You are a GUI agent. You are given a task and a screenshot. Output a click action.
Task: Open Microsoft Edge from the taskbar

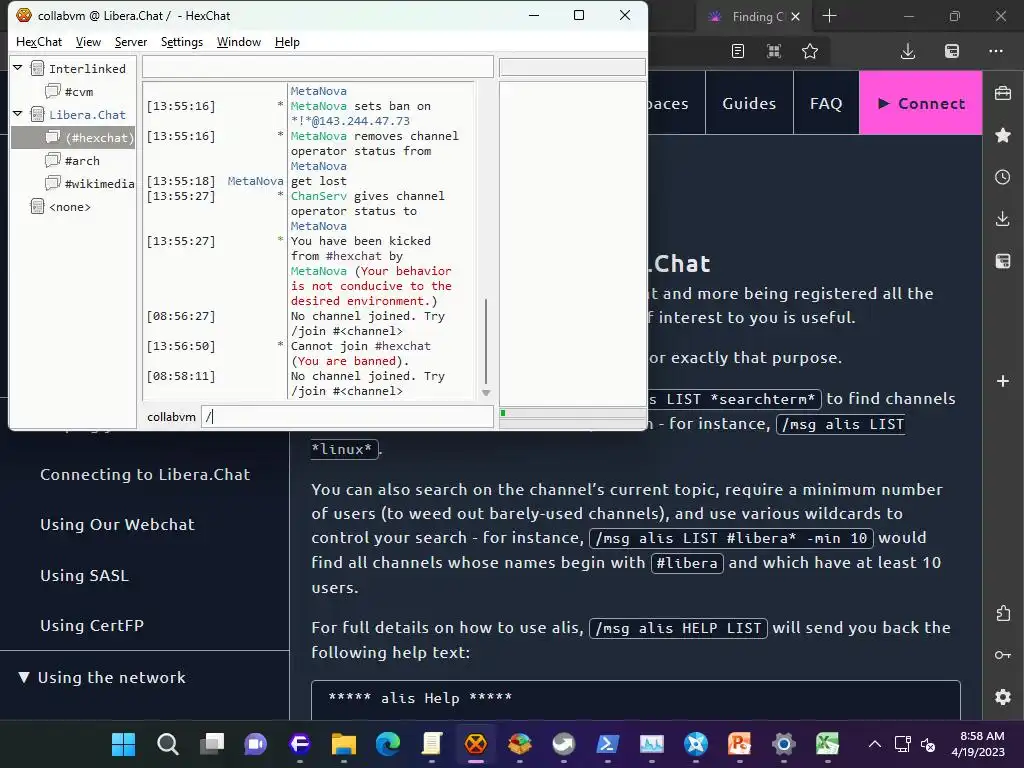coord(388,744)
